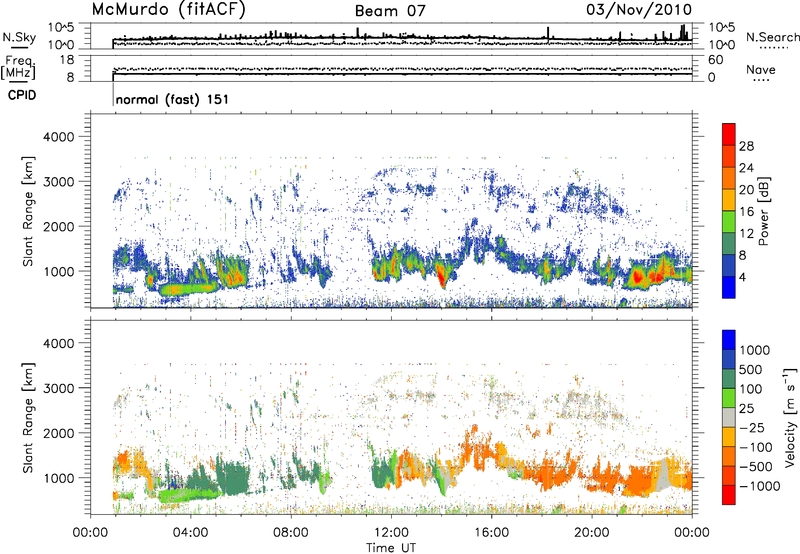Click 'Slant Range [km]' label of velocity panel
The height and width of the screenshot is (554, 800).
(28, 417)
